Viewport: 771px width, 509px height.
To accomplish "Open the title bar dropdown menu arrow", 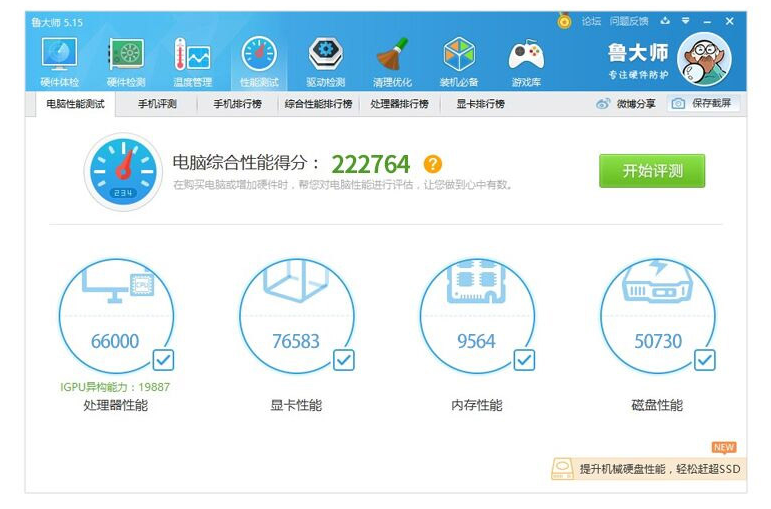I will 685,20.
